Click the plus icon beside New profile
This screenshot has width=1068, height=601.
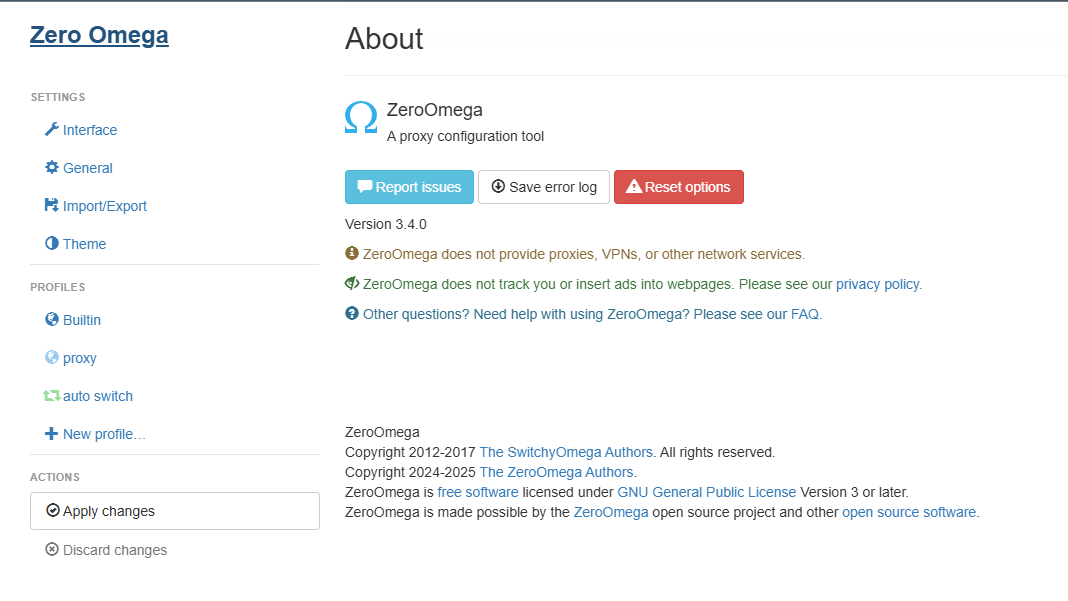click(x=52, y=433)
